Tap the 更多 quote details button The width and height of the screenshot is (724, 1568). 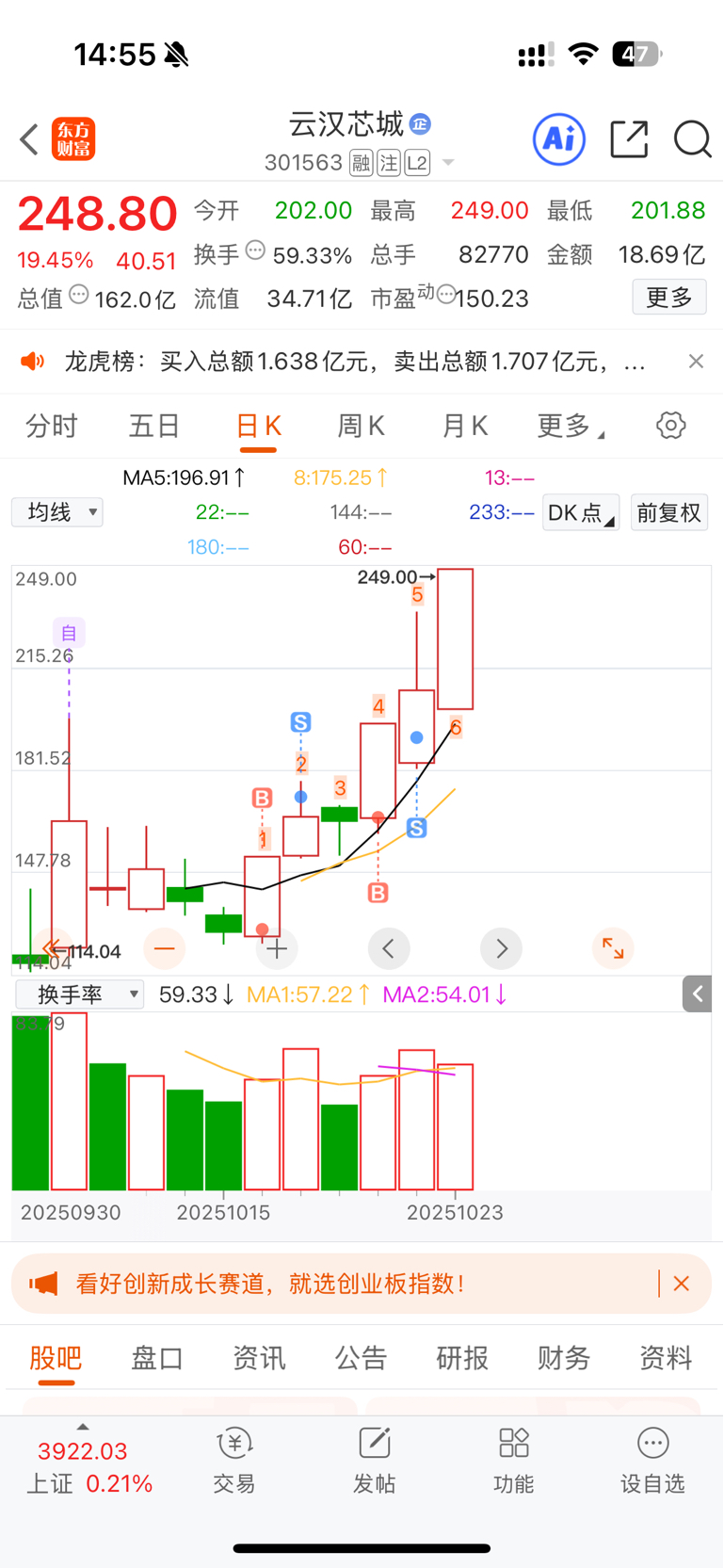pyautogui.click(x=669, y=298)
